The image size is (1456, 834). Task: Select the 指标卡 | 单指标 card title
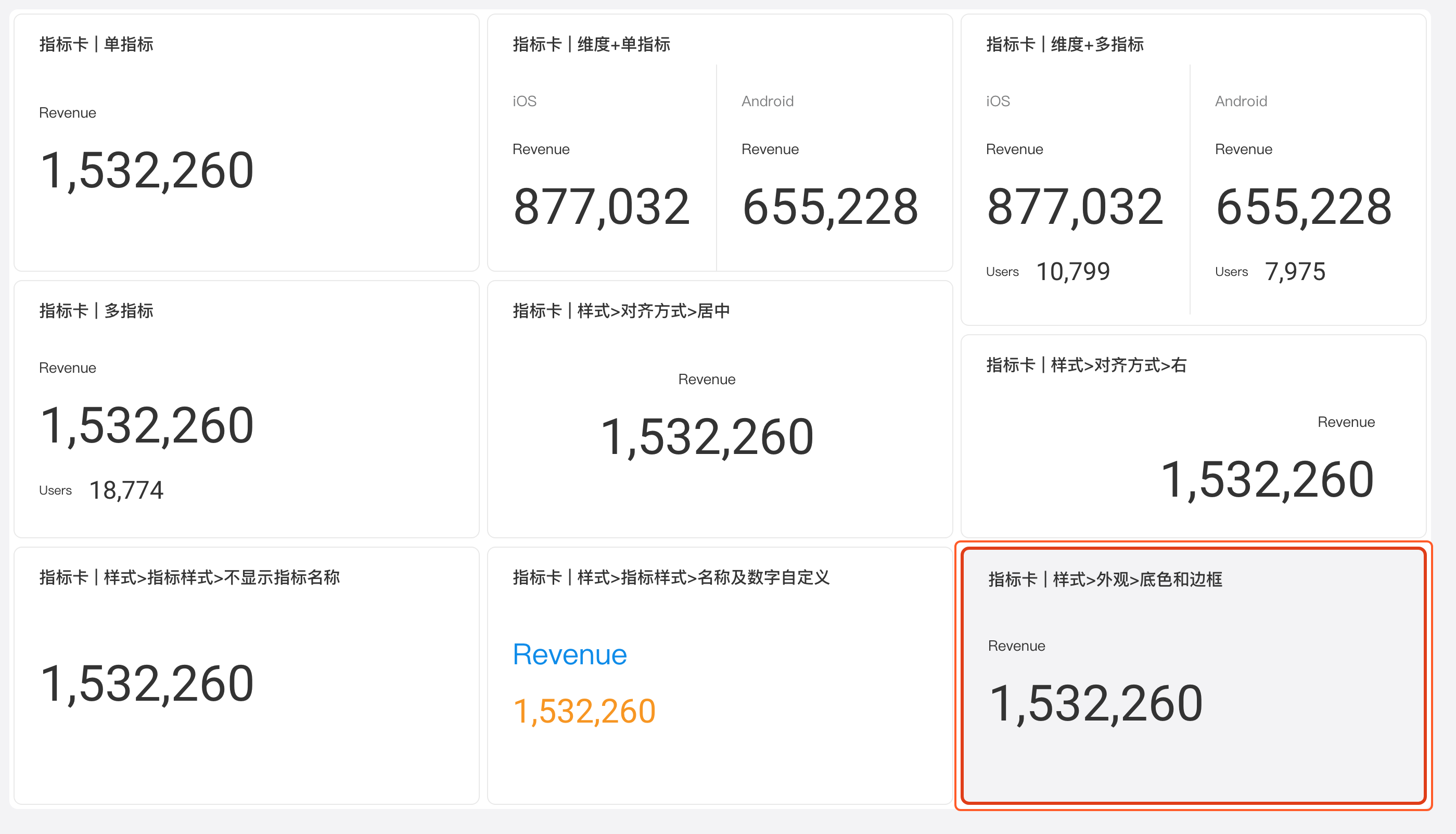pyautogui.click(x=96, y=44)
